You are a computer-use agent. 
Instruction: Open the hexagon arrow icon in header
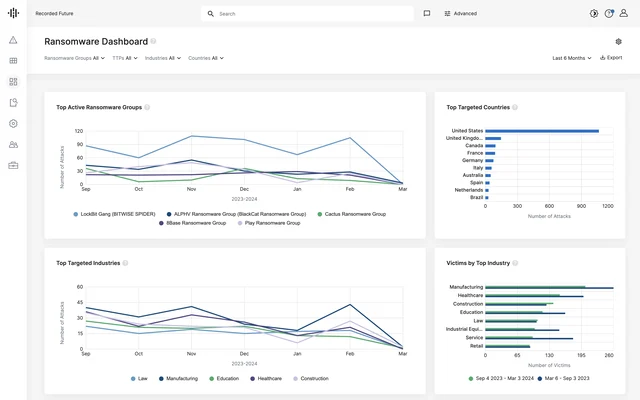[x=593, y=13]
